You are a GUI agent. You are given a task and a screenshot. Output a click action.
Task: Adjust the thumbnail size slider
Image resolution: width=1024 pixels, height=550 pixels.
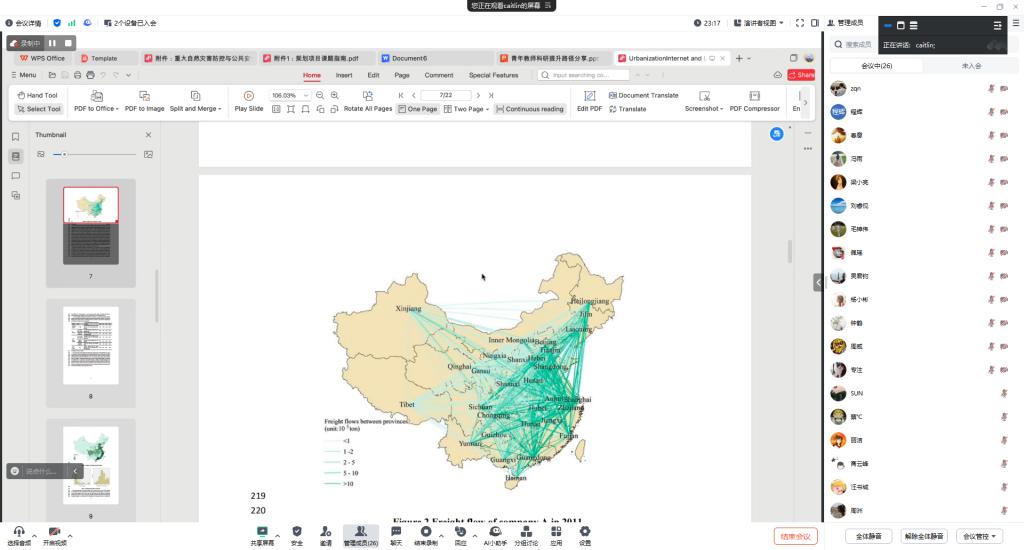[65, 154]
